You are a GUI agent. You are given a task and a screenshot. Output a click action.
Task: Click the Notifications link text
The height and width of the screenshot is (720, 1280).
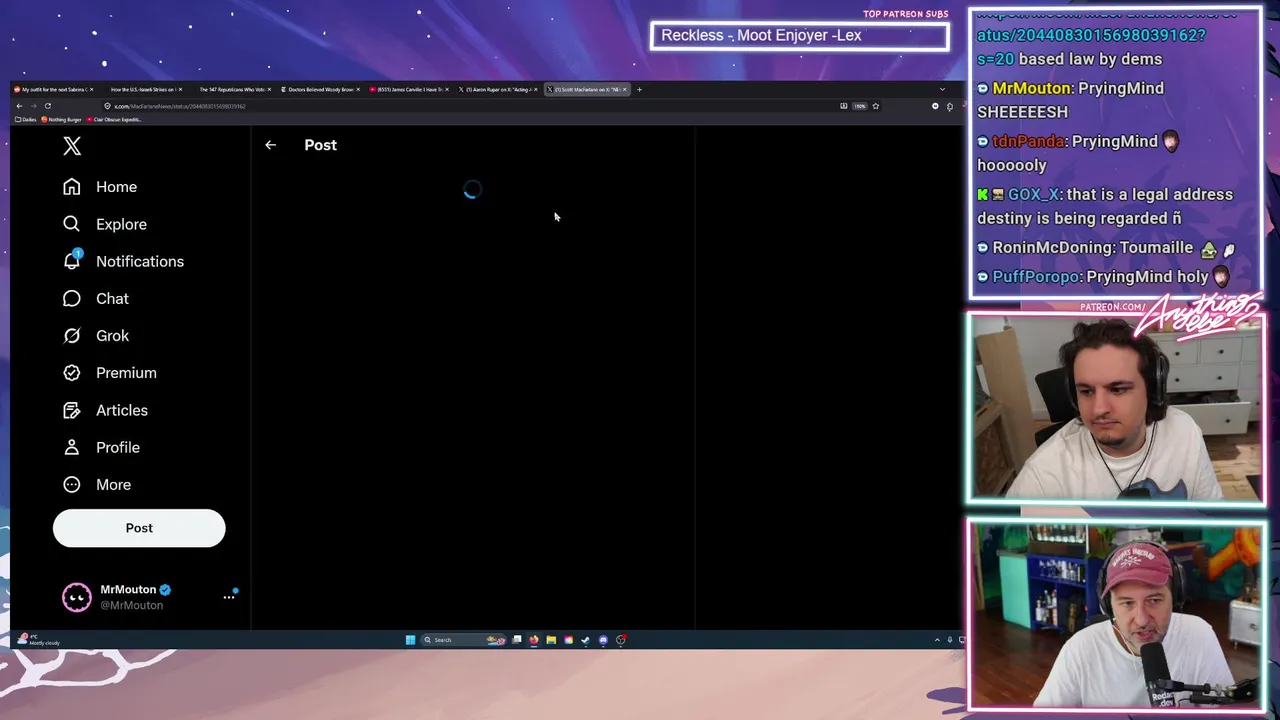(x=140, y=261)
